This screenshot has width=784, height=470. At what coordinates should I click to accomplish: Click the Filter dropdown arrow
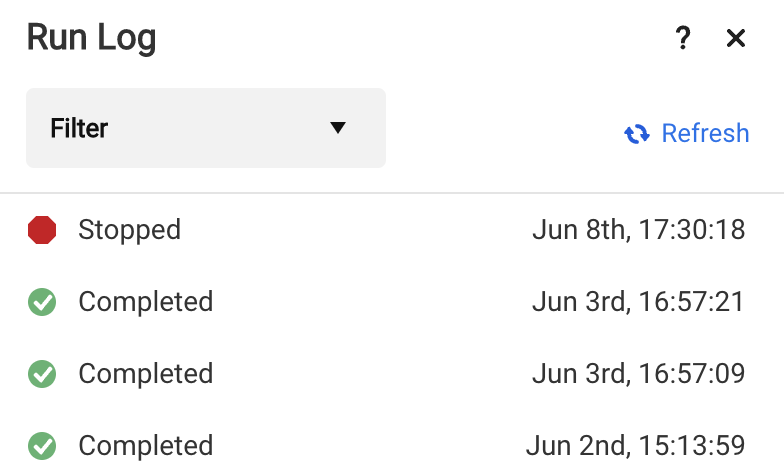coord(338,128)
